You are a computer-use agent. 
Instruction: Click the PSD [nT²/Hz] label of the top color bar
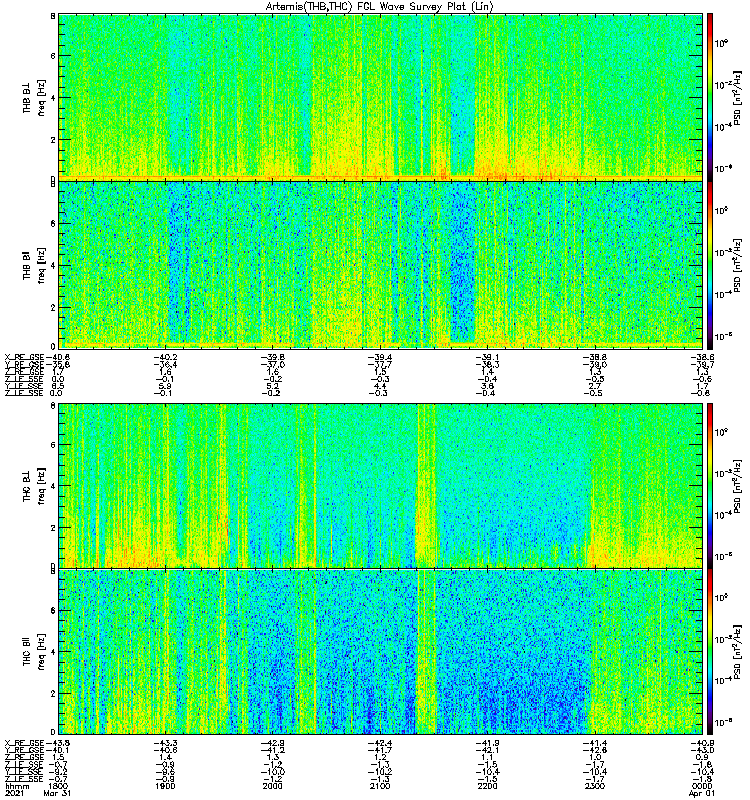(737, 97)
